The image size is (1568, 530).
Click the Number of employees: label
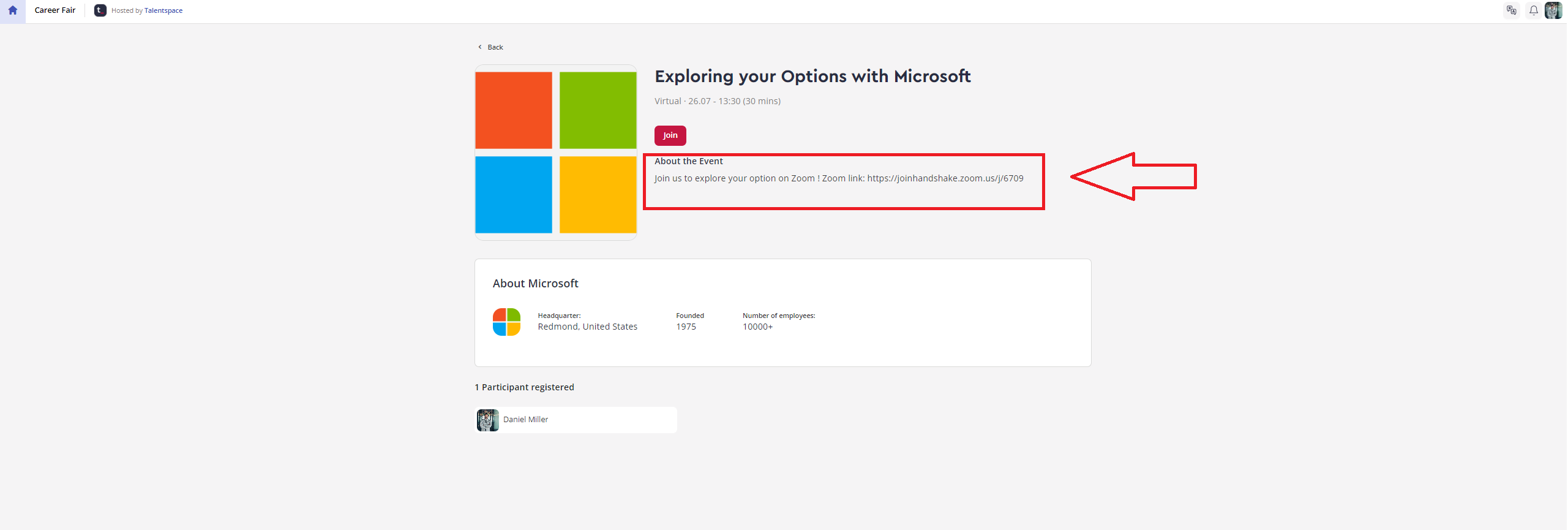click(x=779, y=316)
